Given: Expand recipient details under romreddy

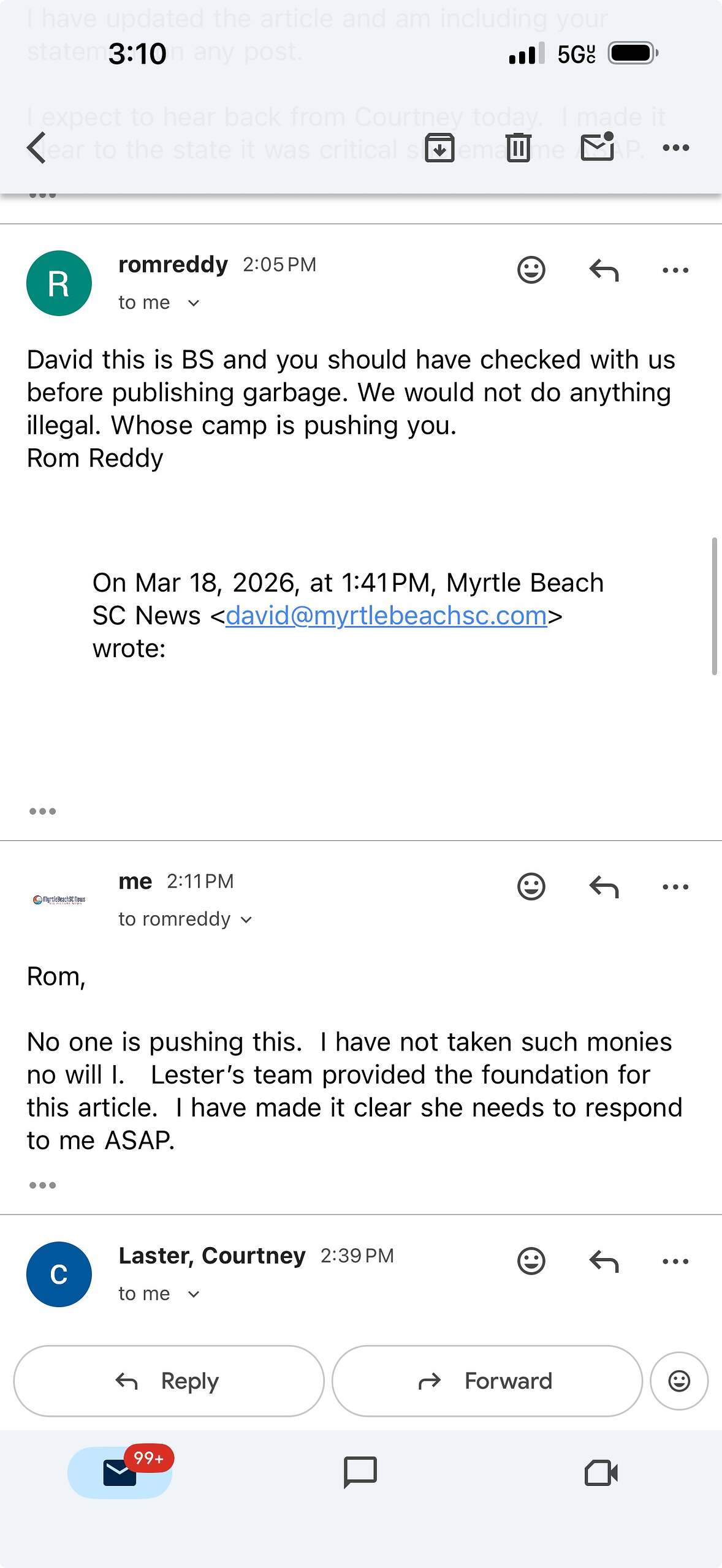Looking at the screenshot, I should pos(194,303).
